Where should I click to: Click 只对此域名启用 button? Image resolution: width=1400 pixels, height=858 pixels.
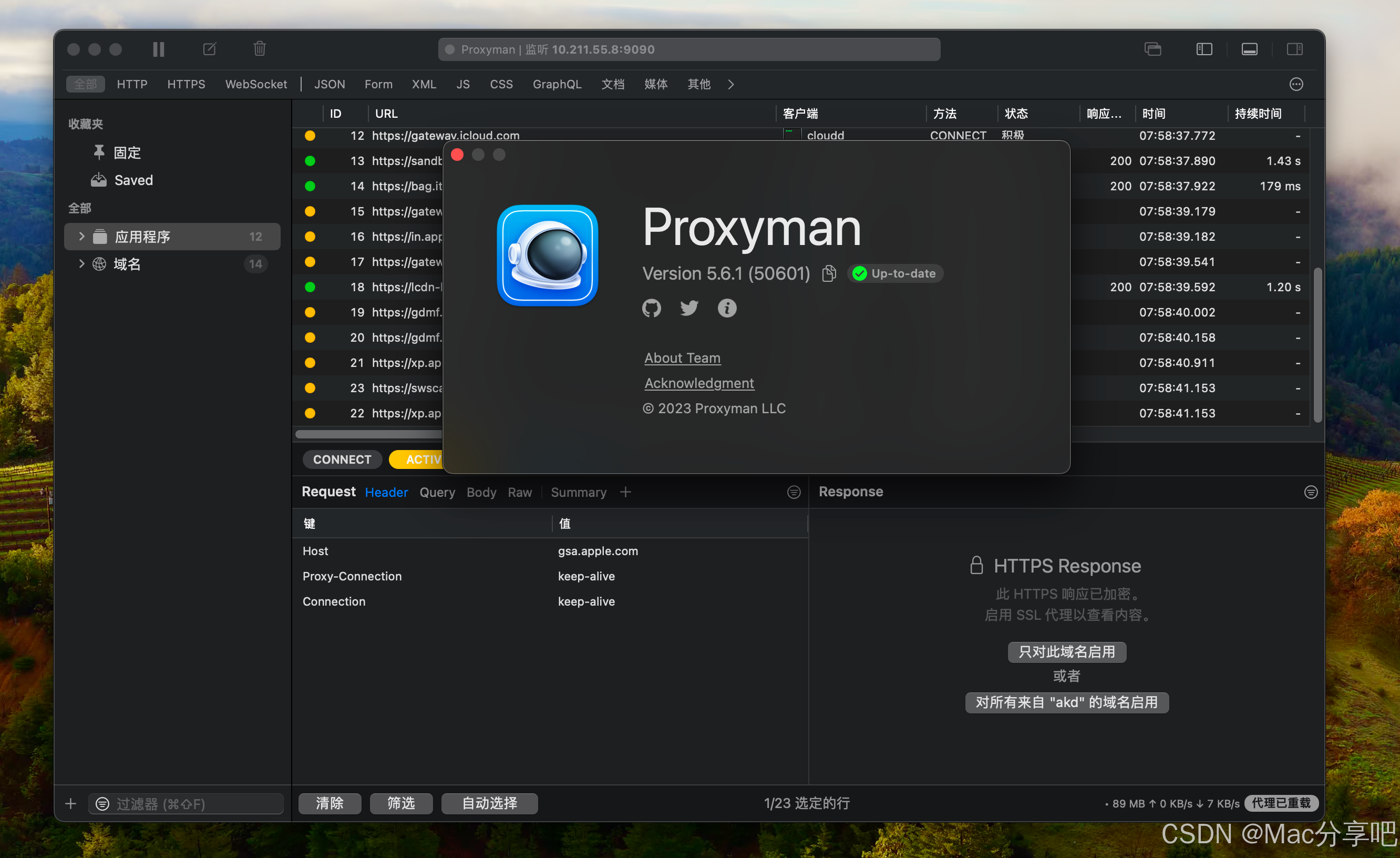1066,651
